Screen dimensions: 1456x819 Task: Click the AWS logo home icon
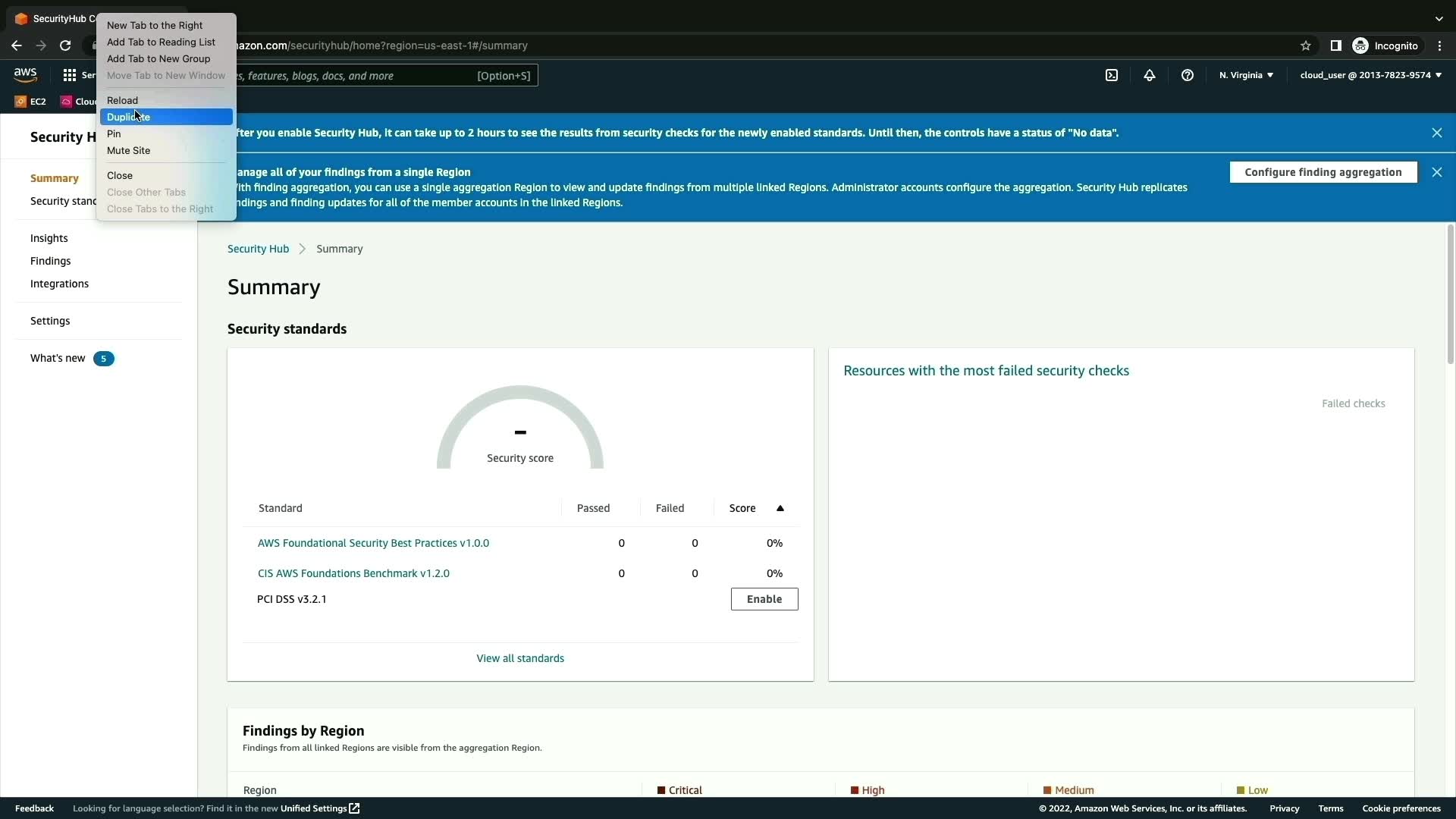point(25,74)
